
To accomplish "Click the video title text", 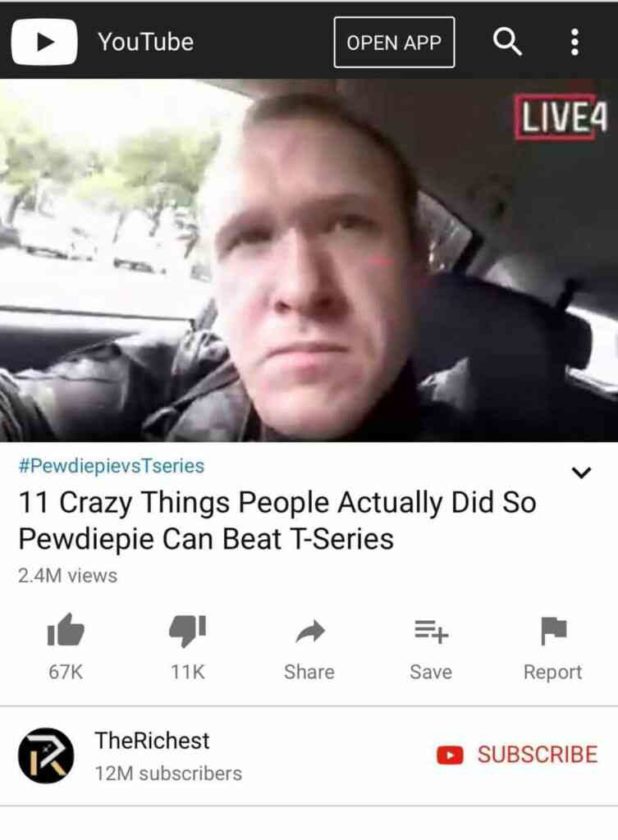I will tap(277, 520).
